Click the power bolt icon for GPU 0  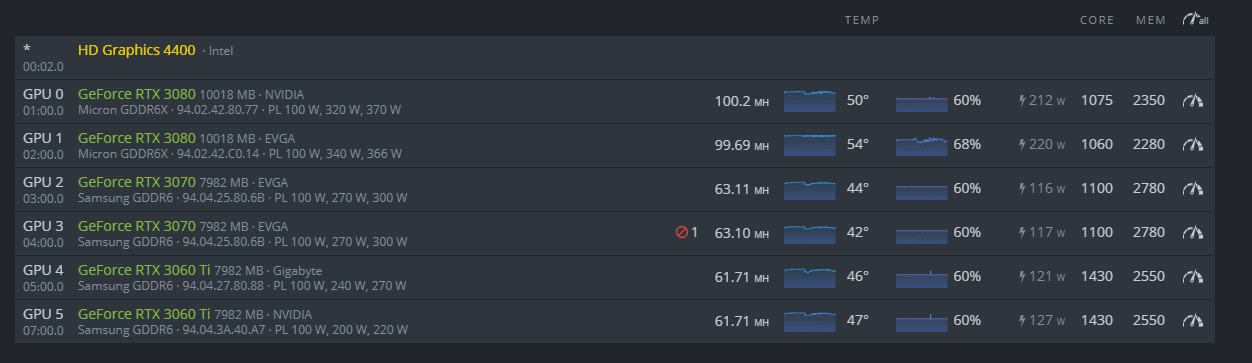1022,101
